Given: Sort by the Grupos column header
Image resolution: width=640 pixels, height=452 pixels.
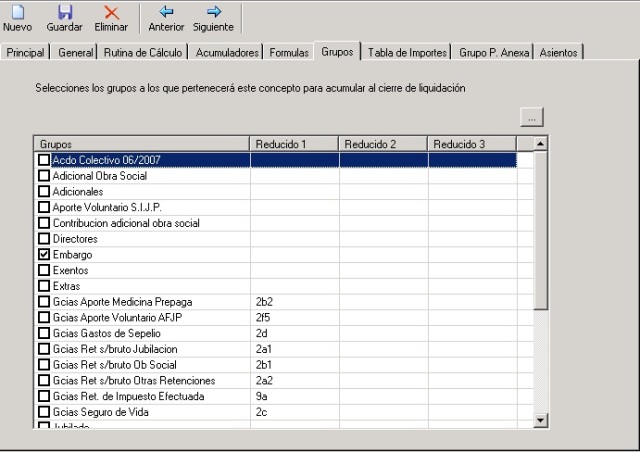Looking at the screenshot, I should click(141, 144).
